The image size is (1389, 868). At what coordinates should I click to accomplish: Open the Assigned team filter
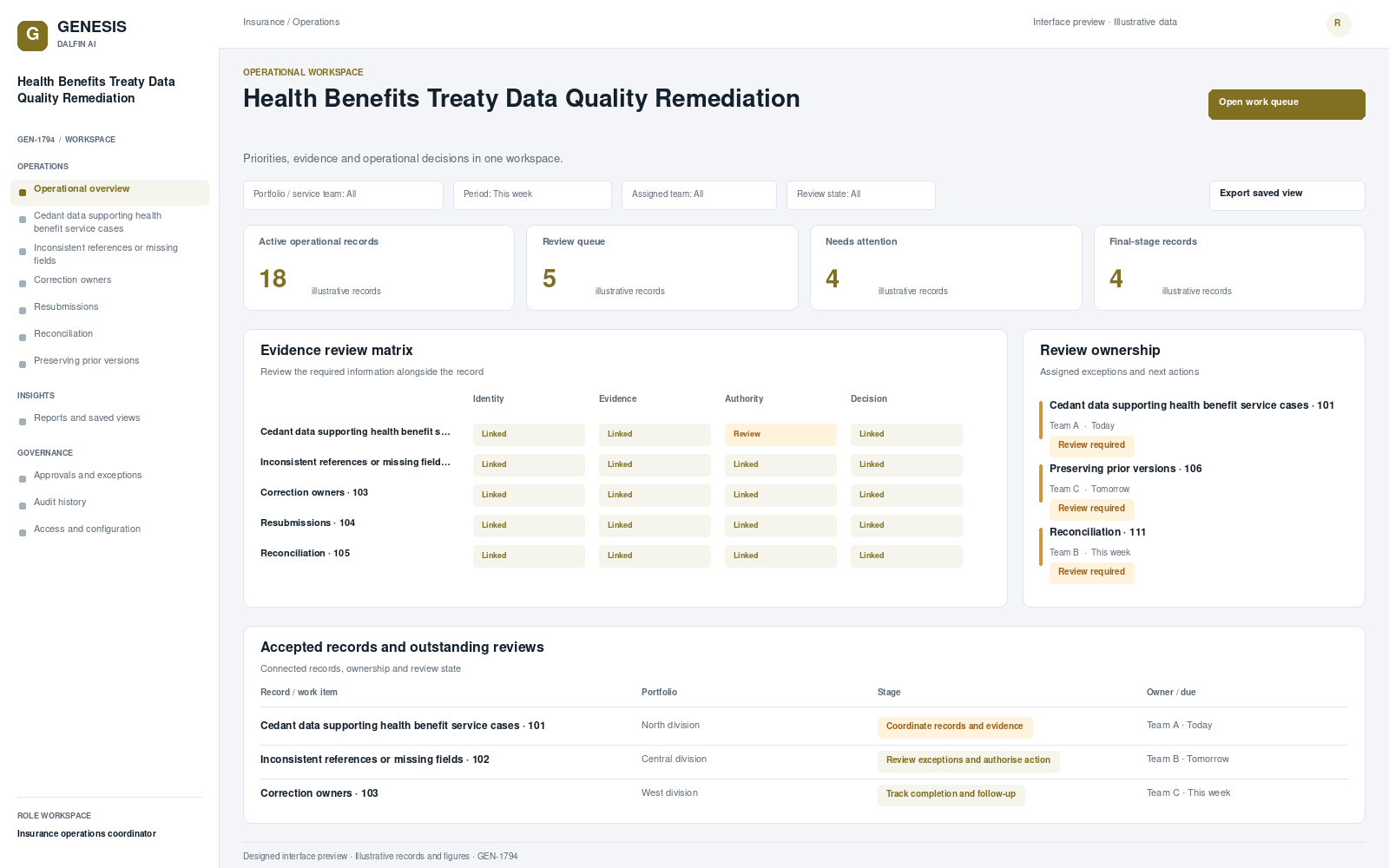(699, 195)
